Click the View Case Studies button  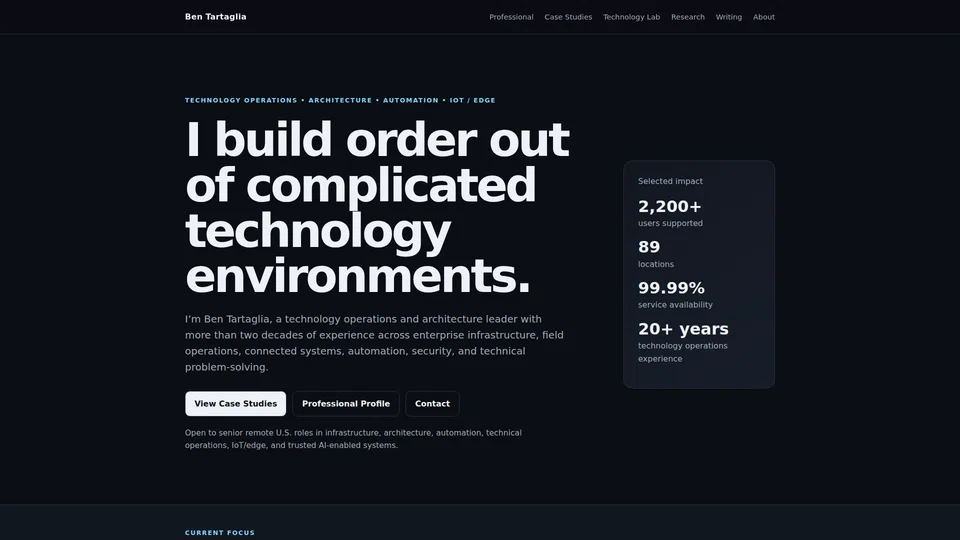[236, 403]
